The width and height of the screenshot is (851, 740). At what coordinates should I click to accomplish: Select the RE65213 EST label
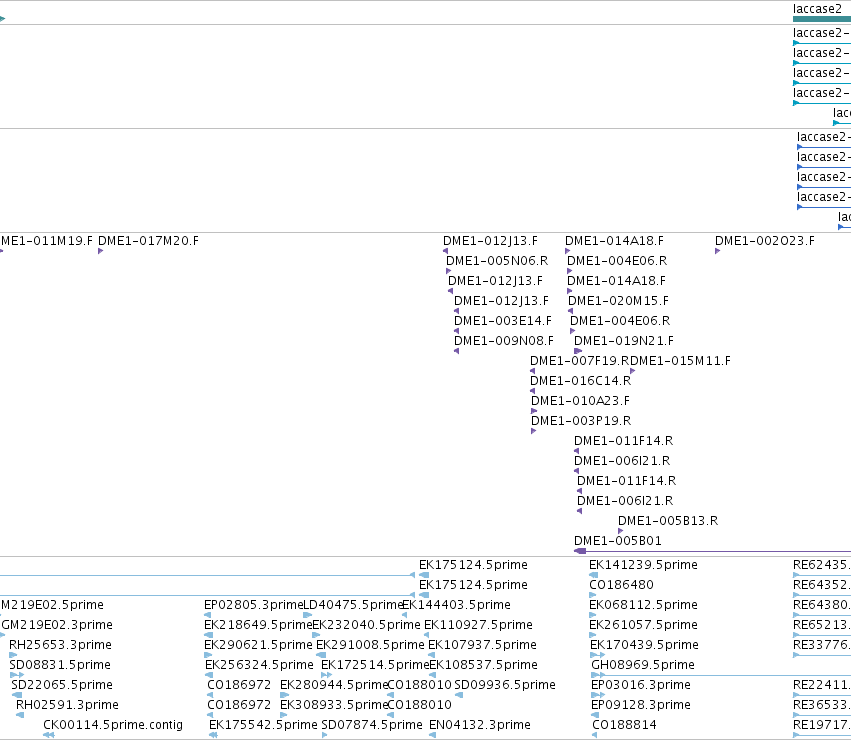[x=822, y=625]
